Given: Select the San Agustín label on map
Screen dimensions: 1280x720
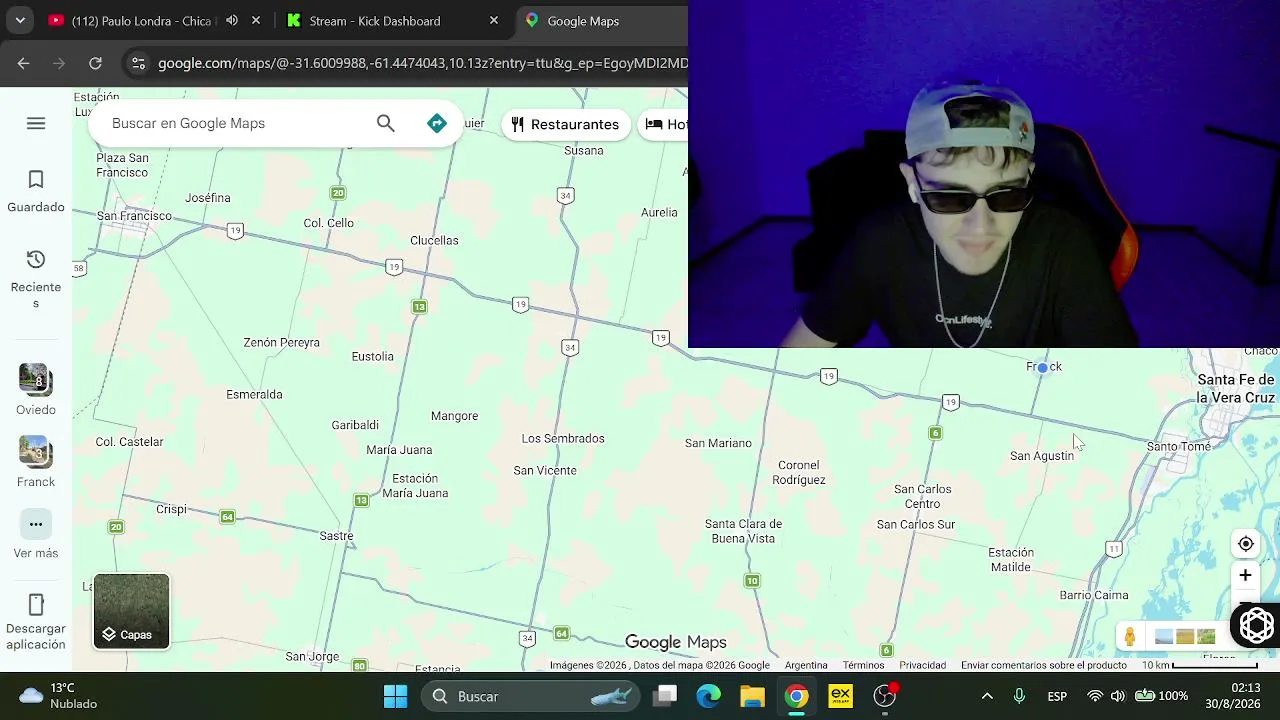Looking at the screenshot, I should [x=1042, y=456].
